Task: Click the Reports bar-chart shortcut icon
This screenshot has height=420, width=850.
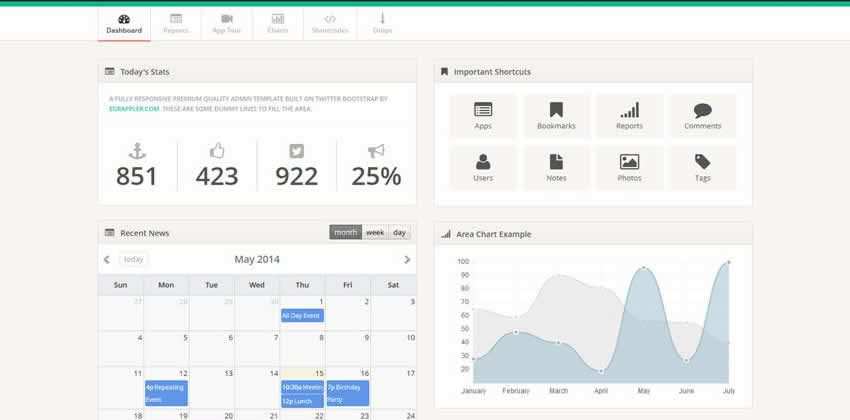Action: click(629, 110)
